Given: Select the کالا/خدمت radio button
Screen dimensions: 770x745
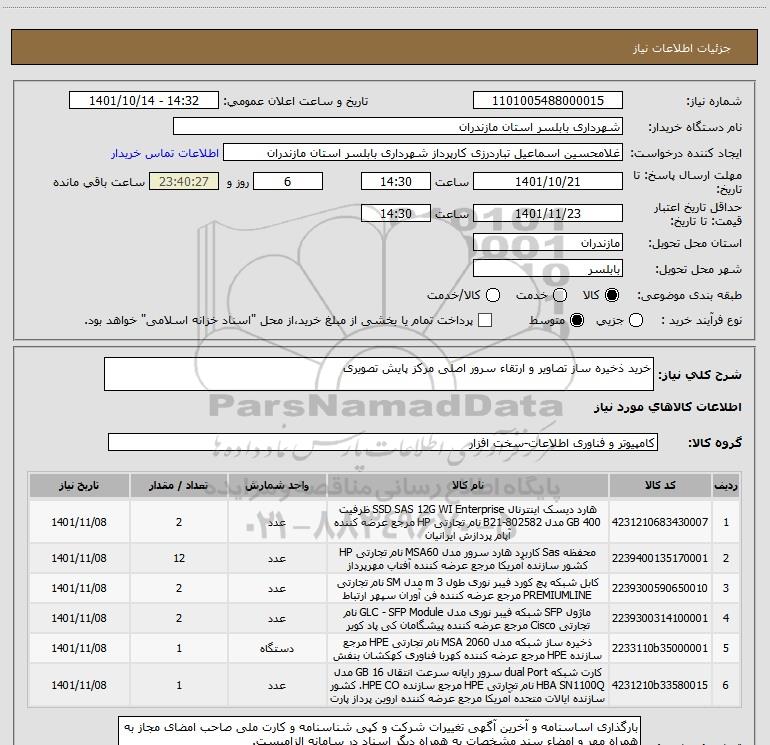Looking at the screenshot, I should pos(493,295).
